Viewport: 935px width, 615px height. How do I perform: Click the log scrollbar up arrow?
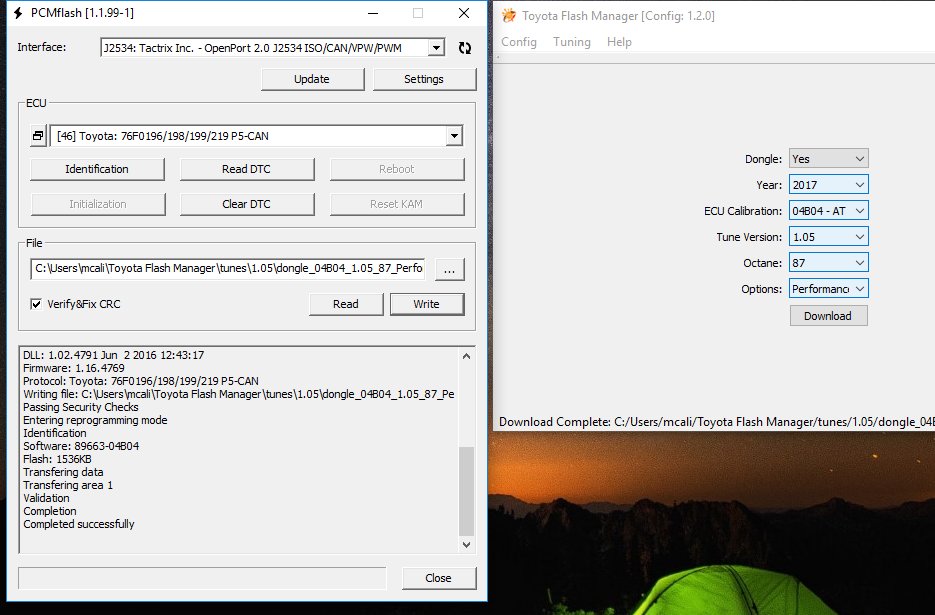tap(466, 356)
